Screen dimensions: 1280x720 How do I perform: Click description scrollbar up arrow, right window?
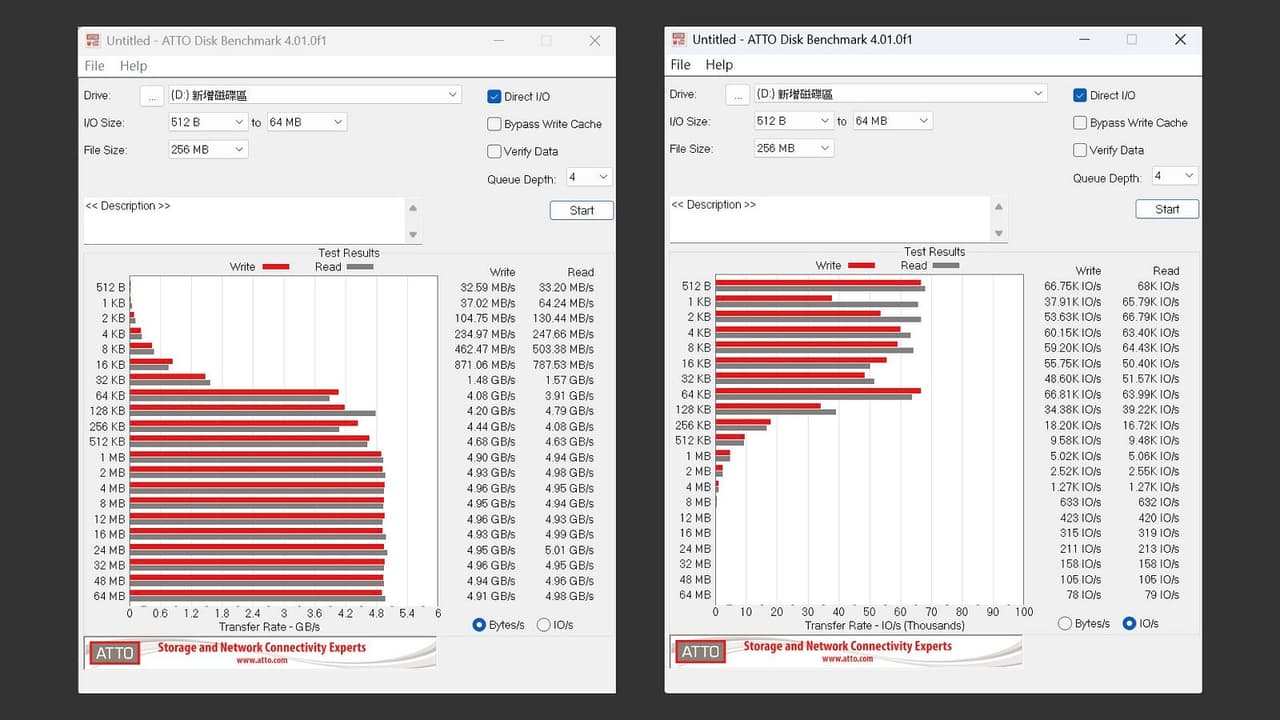tap(999, 207)
